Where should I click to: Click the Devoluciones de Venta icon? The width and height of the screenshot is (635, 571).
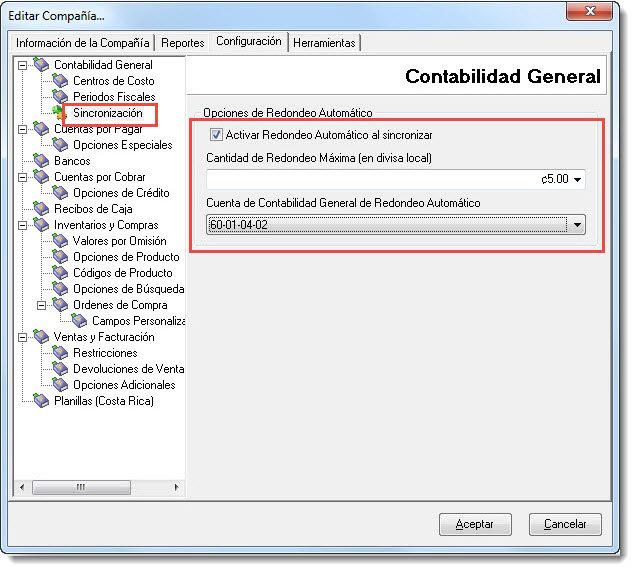60,369
